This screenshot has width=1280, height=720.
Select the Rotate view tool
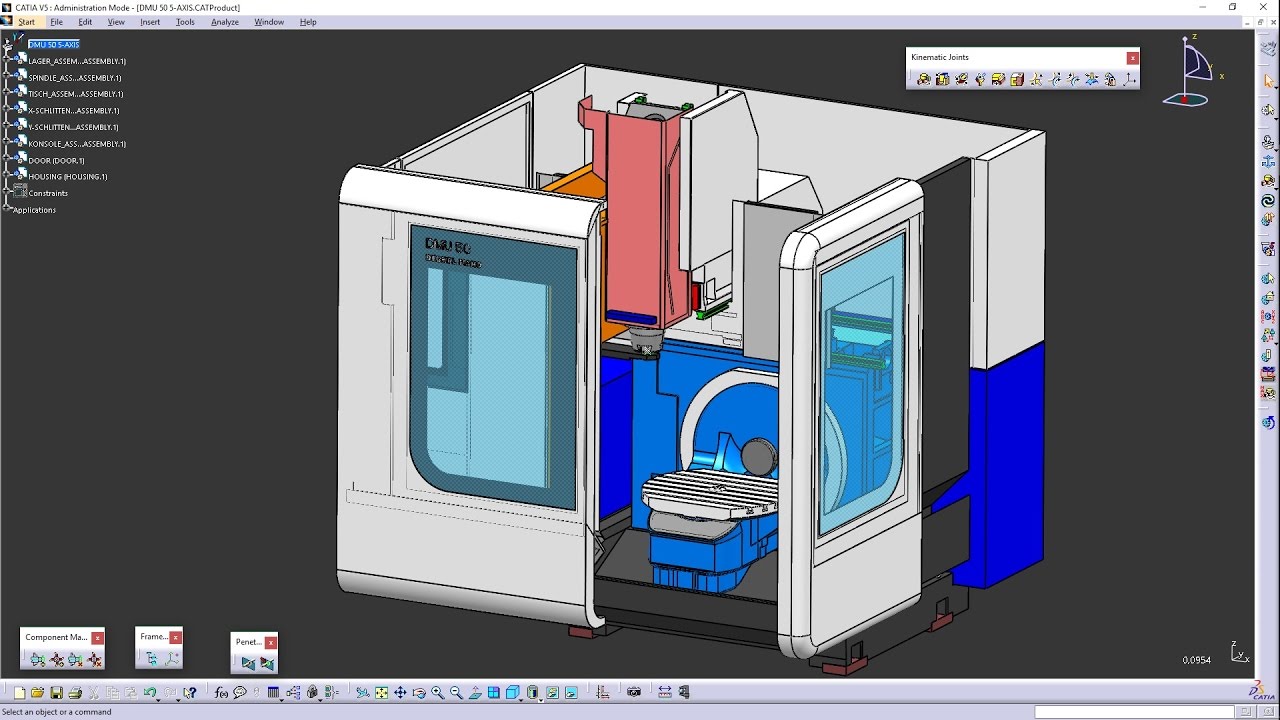[x=418, y=691]
